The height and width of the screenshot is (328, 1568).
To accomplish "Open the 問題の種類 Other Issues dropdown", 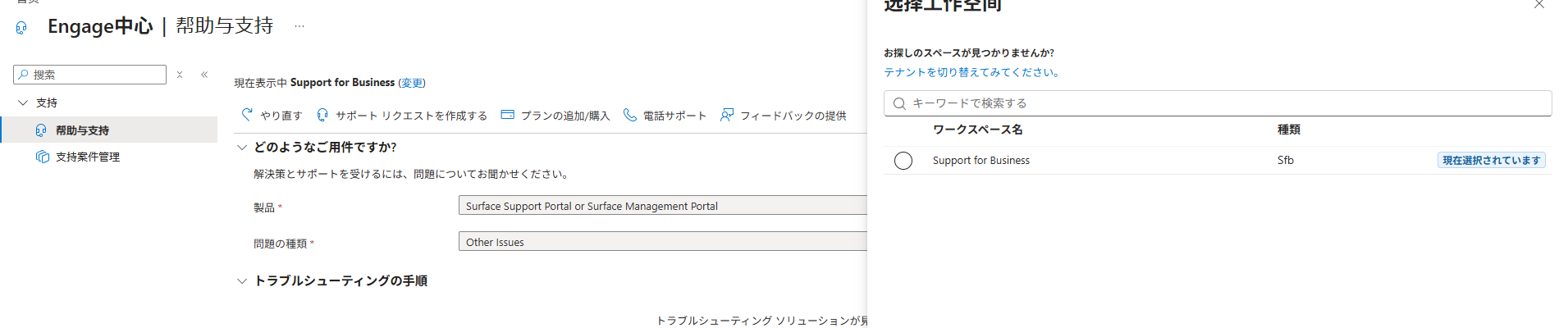I will (663, 242).
